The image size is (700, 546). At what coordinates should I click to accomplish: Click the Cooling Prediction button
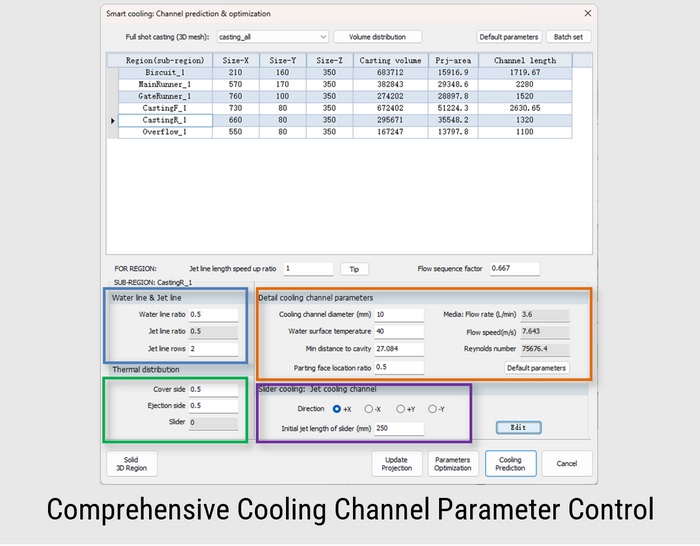510,464
